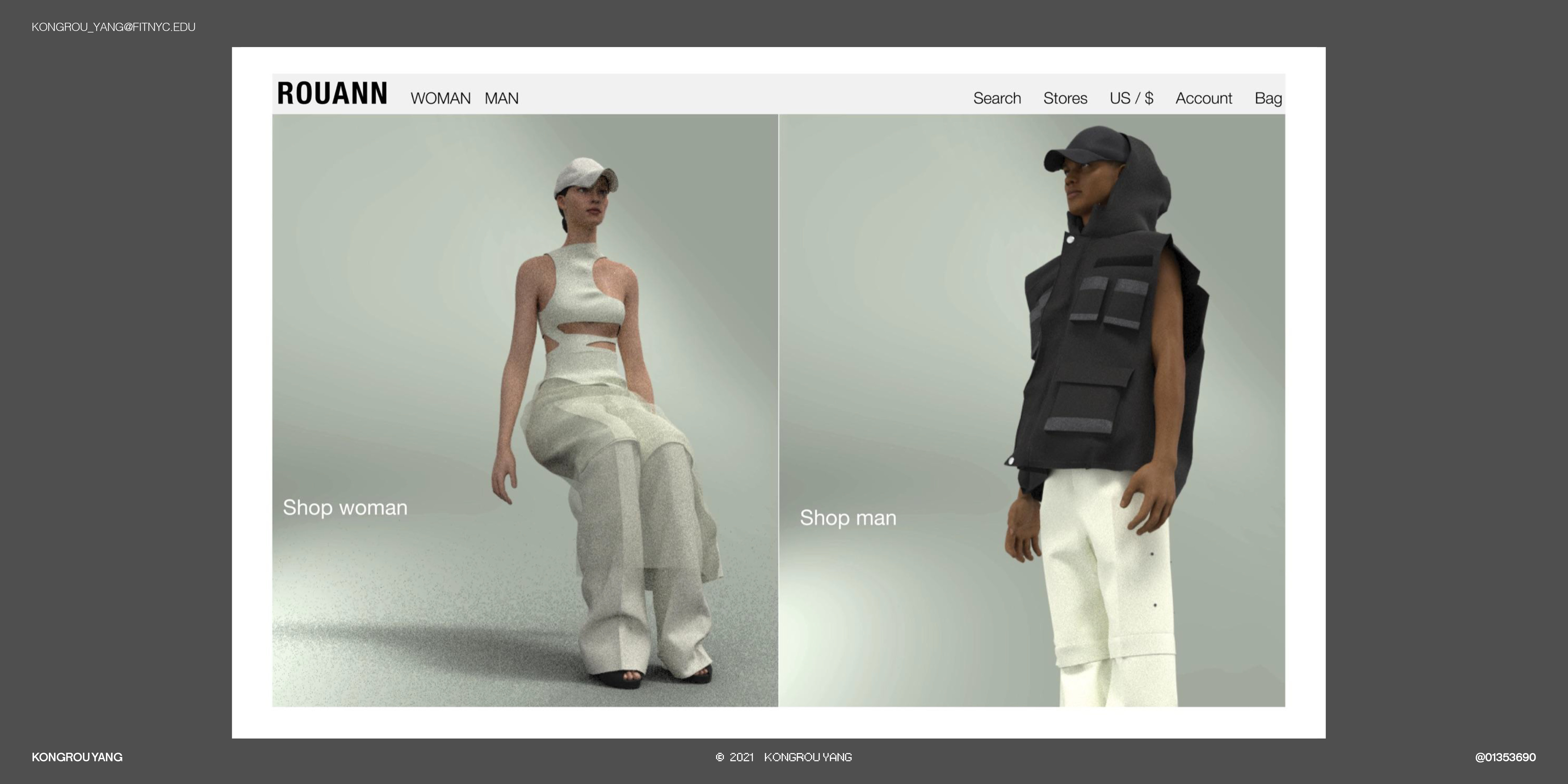Click the Shop woman link
Screen dimensions: 1568x784
[345, 508]
